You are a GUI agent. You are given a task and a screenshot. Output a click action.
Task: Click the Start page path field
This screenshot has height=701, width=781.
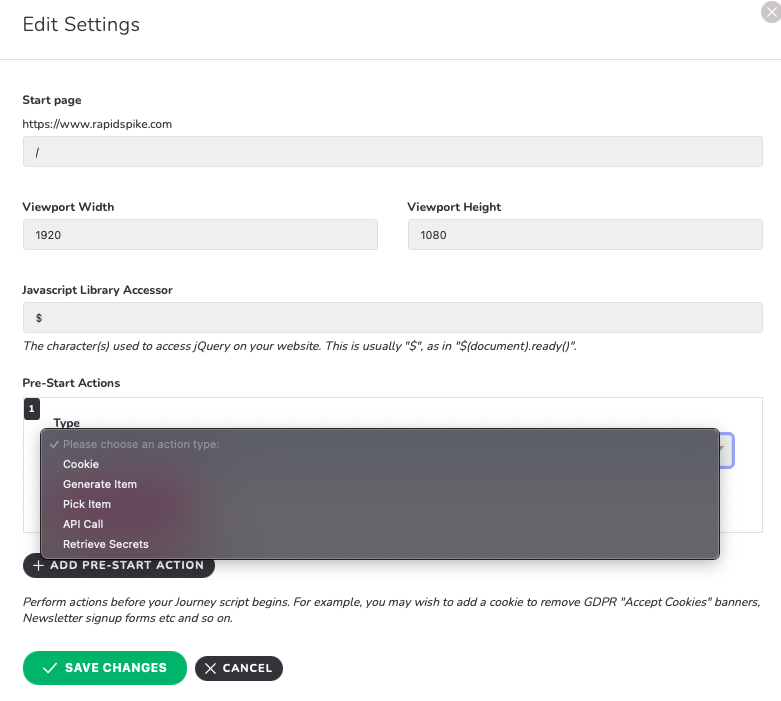392,151
